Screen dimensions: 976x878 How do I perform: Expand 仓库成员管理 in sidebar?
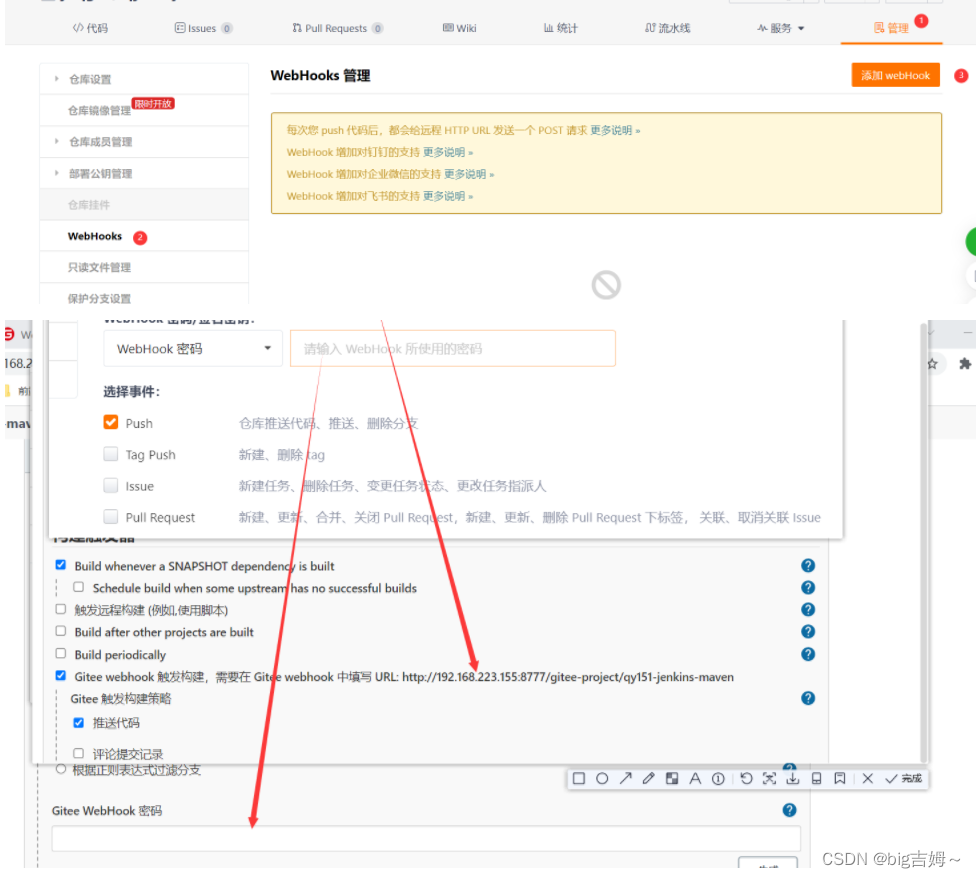click(x=57, y=141)
